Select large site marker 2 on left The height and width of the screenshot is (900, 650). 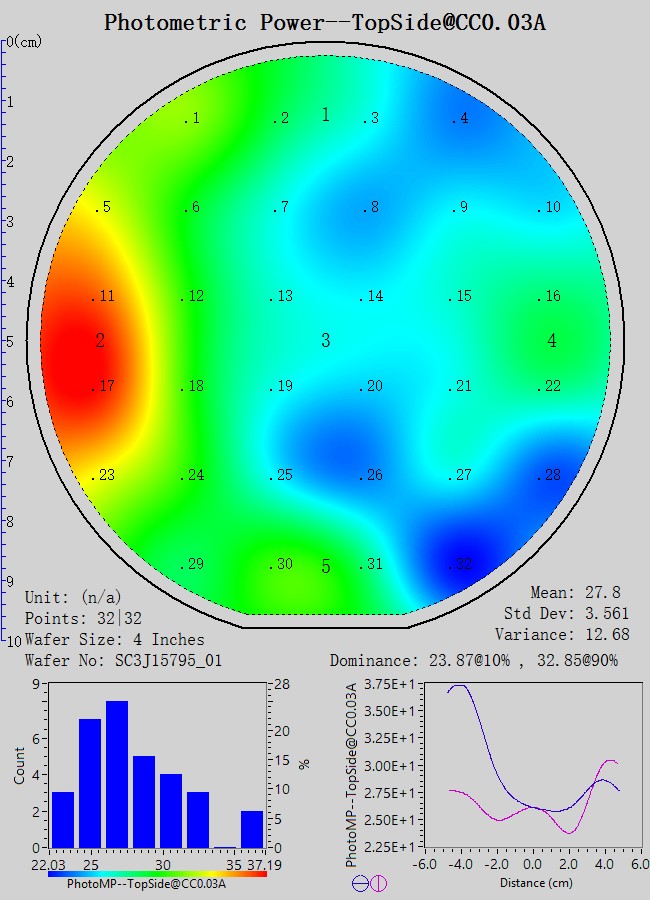click(x=100, y=341)
